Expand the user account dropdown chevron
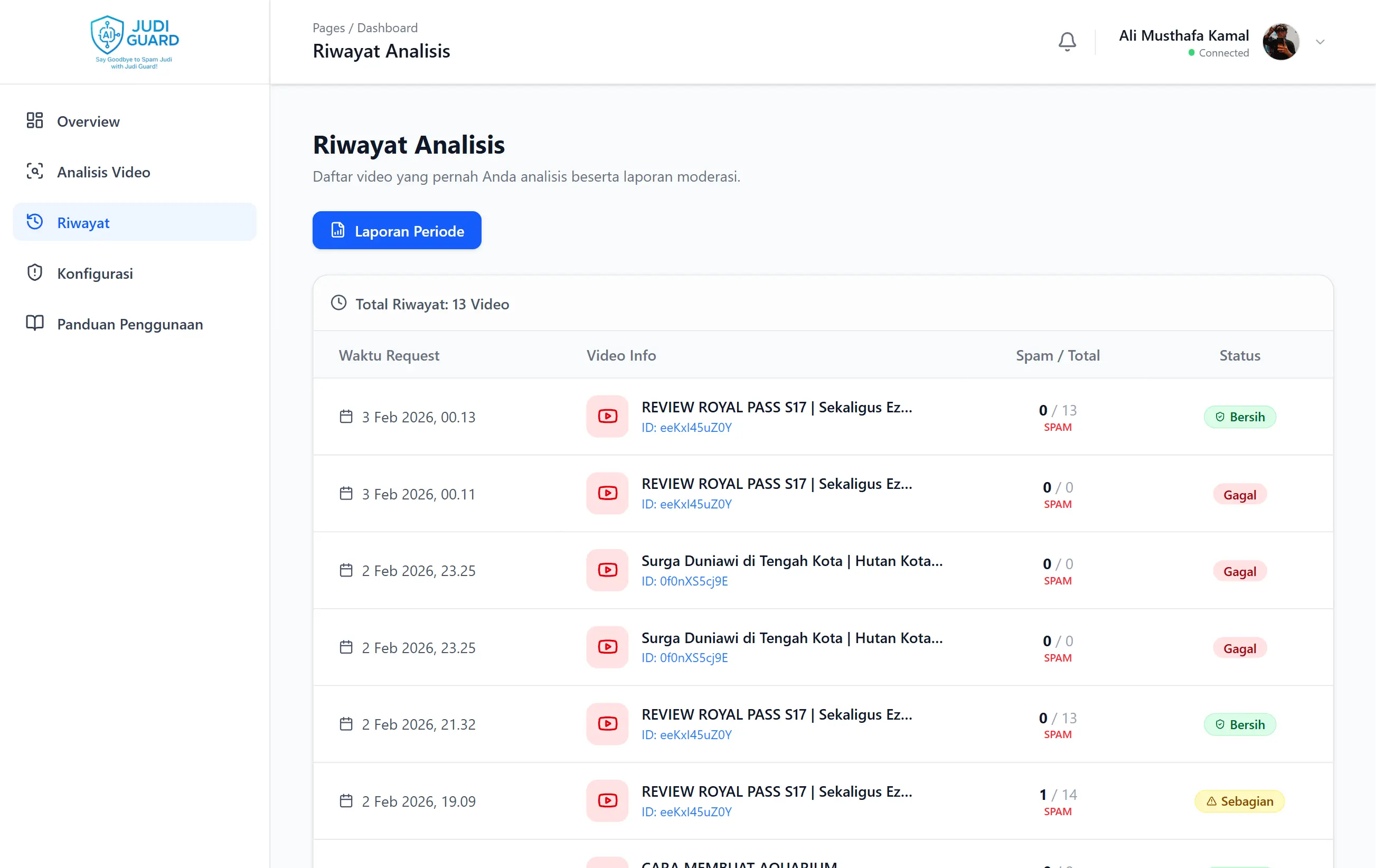The height and width of the screenshot is (868, 1376). click(x=1320, y=42)
